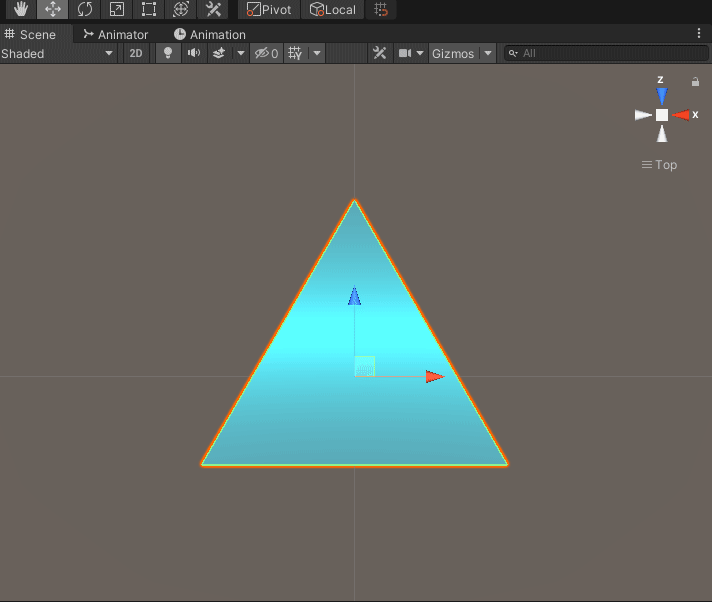This screenshot has width=712, height=602.
Task: Click the bottom white gizmo cone
Action: [x=662, y=133]
